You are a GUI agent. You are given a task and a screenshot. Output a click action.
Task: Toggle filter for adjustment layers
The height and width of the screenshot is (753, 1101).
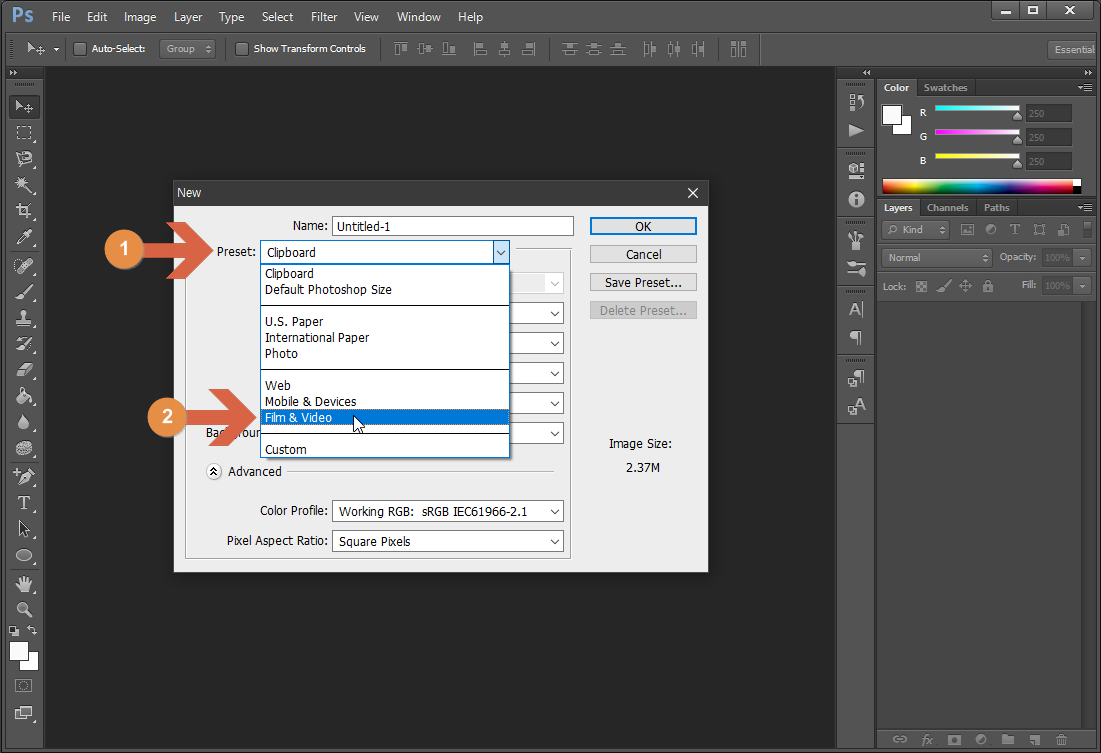[991, 230]
